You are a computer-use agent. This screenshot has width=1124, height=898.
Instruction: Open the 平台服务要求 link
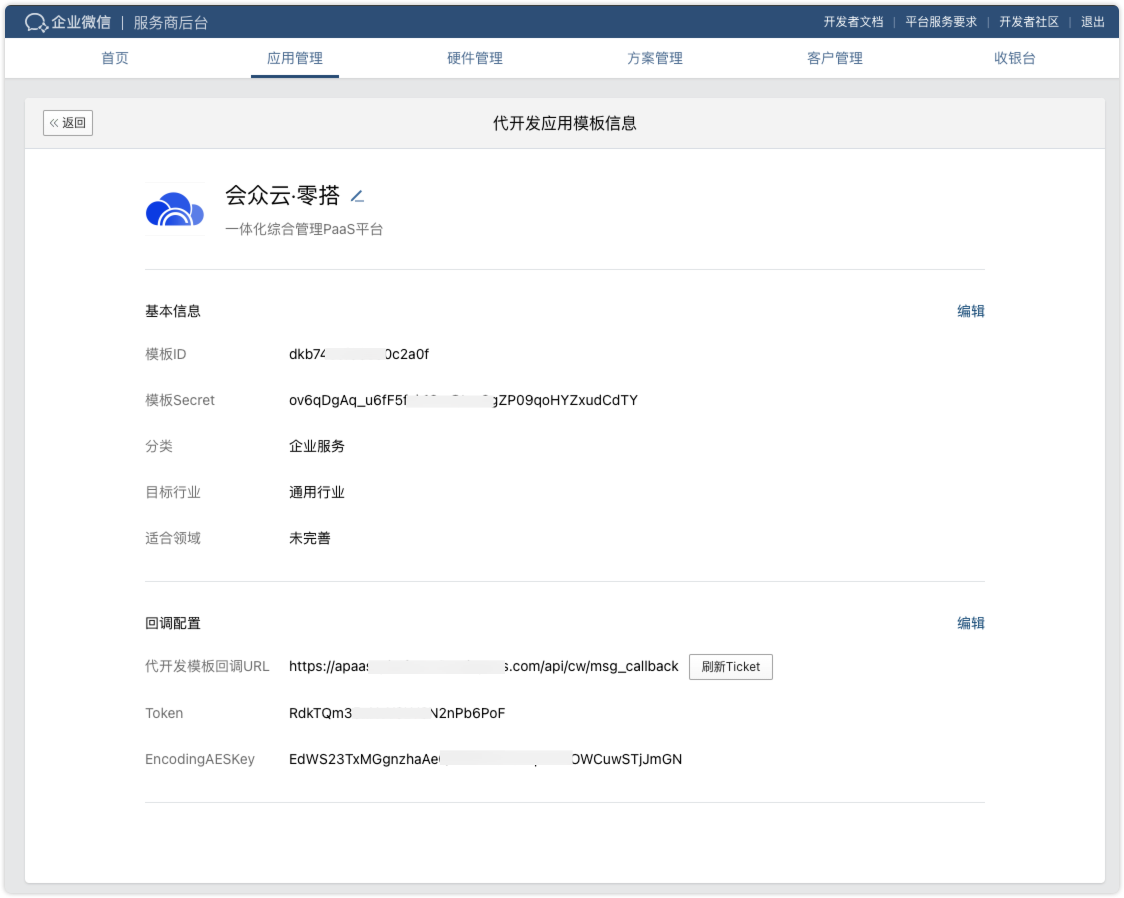point(940,22)
